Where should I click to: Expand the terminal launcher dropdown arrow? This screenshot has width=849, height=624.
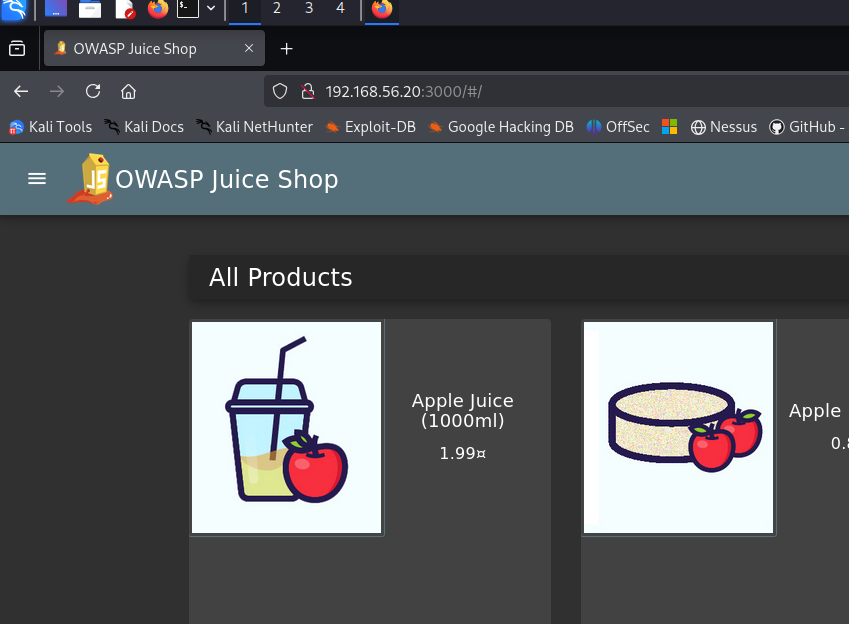(211, 8)
